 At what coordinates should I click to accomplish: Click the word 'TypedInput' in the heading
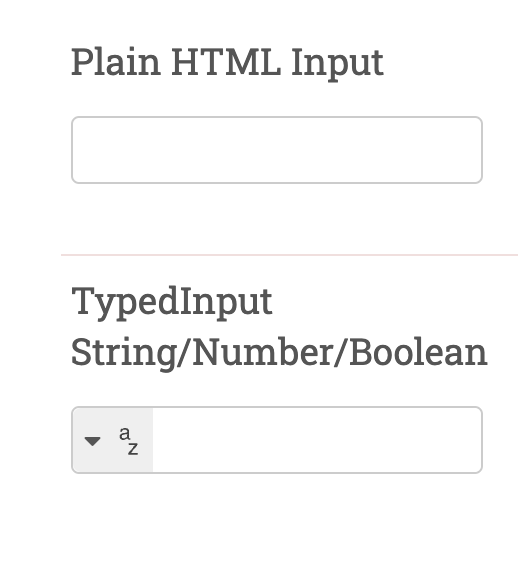172,303
